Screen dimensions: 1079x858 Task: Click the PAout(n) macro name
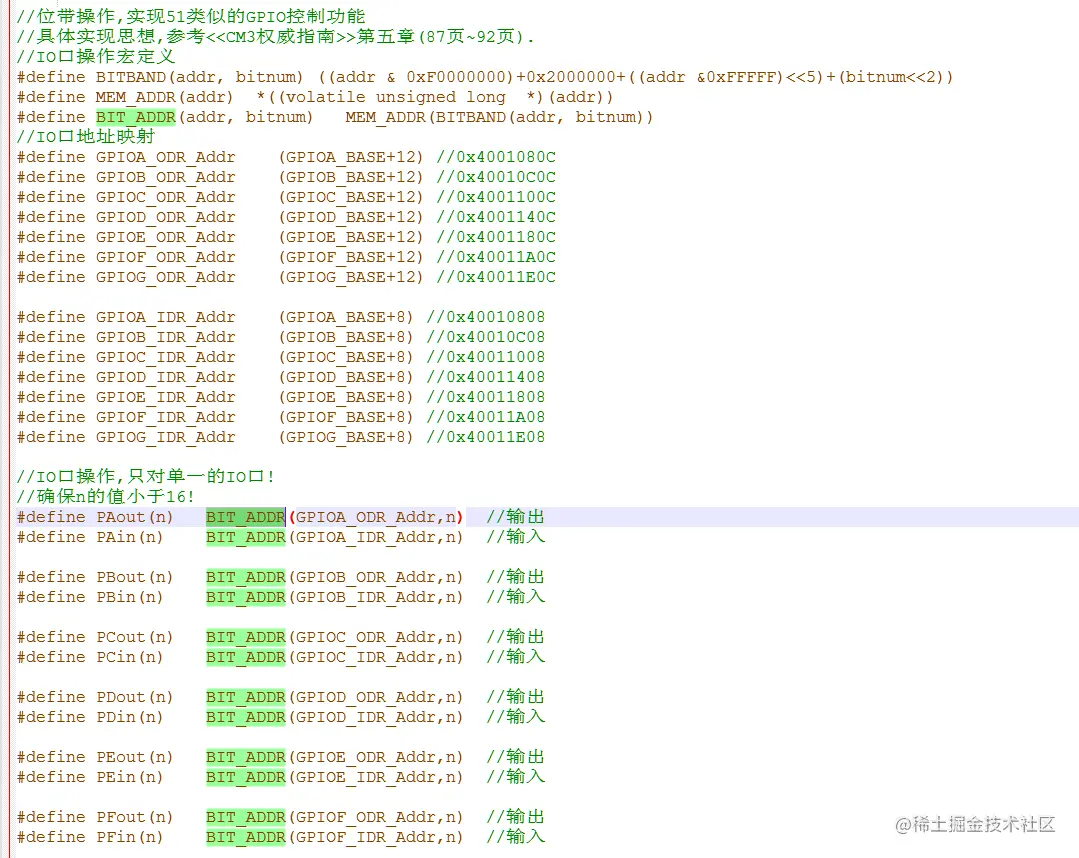(x=134, y=517)
